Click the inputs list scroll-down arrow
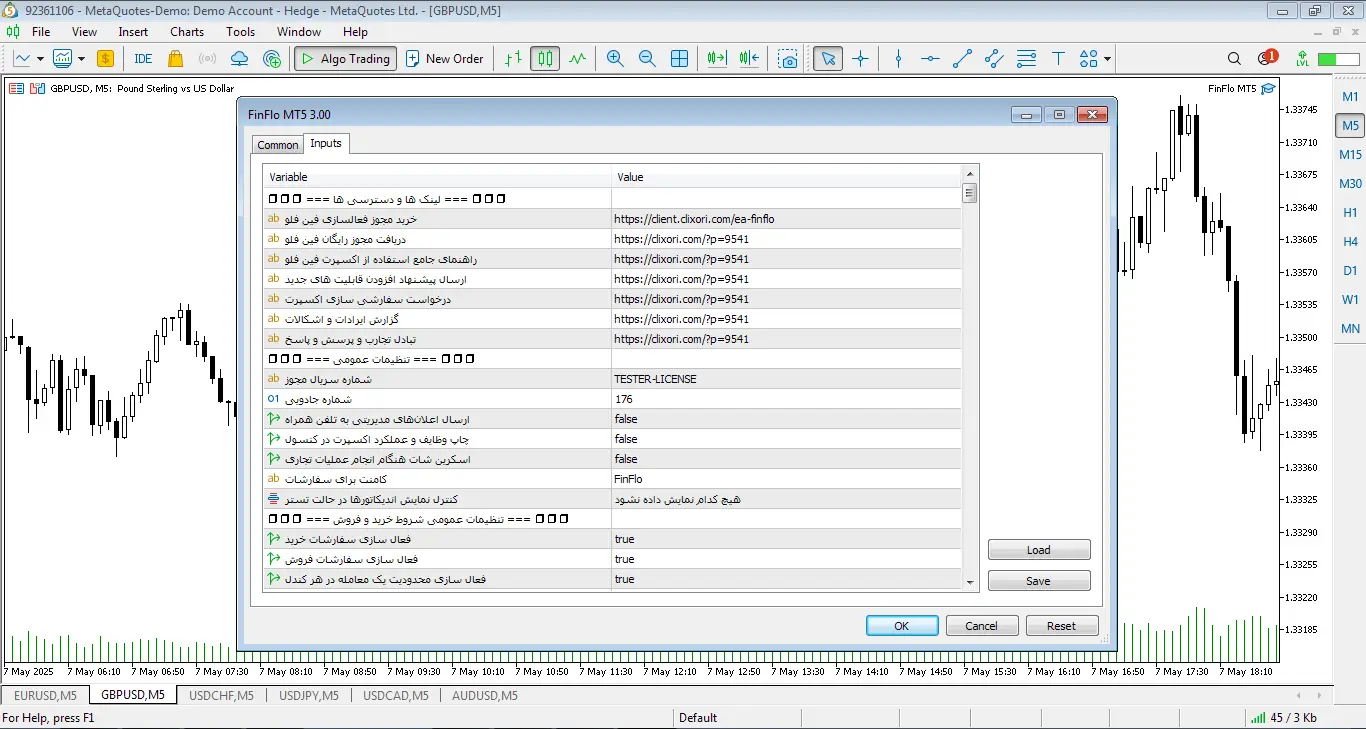 (970, 582)
